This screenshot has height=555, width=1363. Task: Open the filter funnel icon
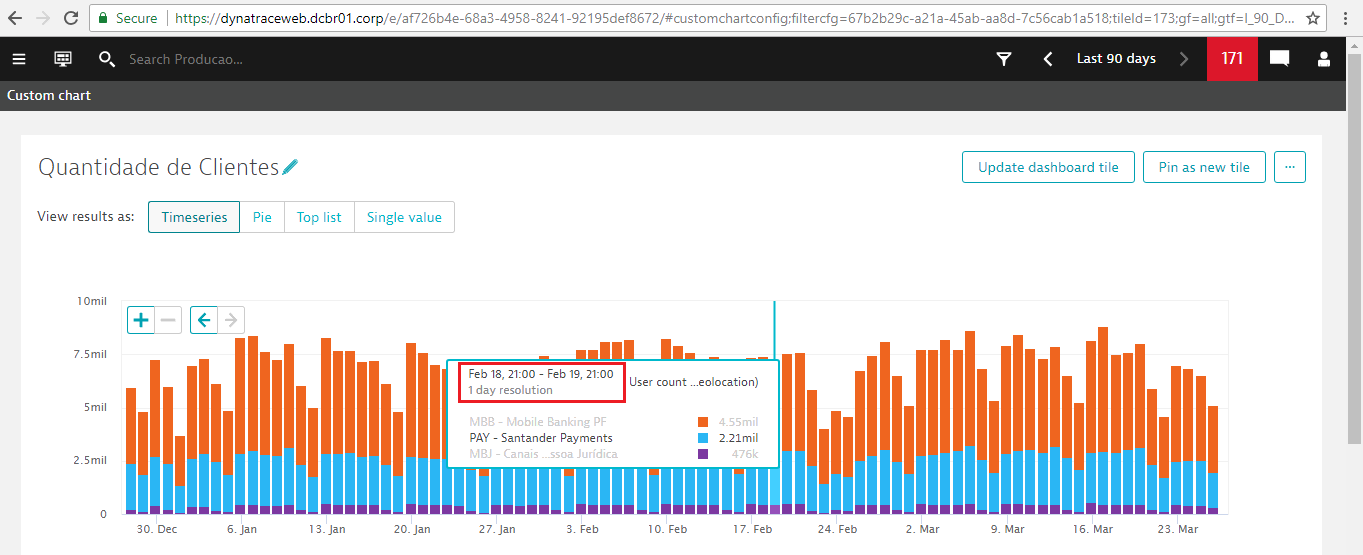1004,59
